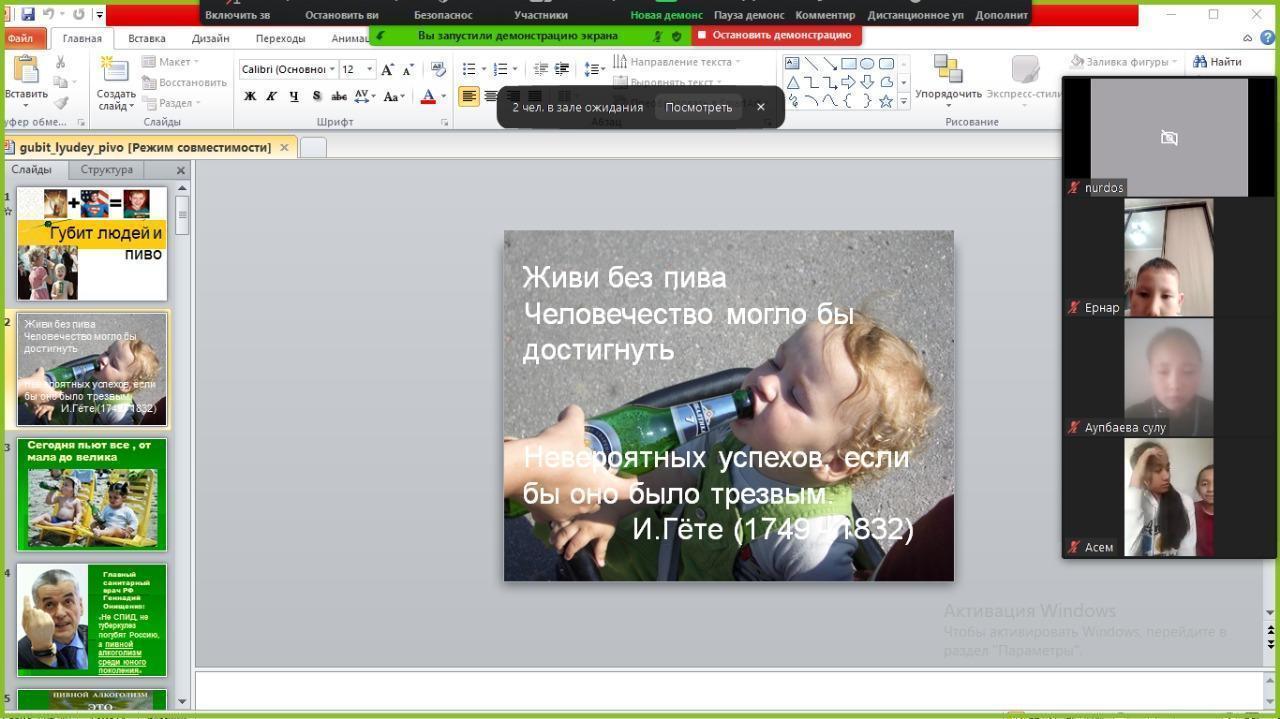Click the red Остановить демонстрацию button
This screenshot has height=719, width=1280.
[x=775, y=35]
